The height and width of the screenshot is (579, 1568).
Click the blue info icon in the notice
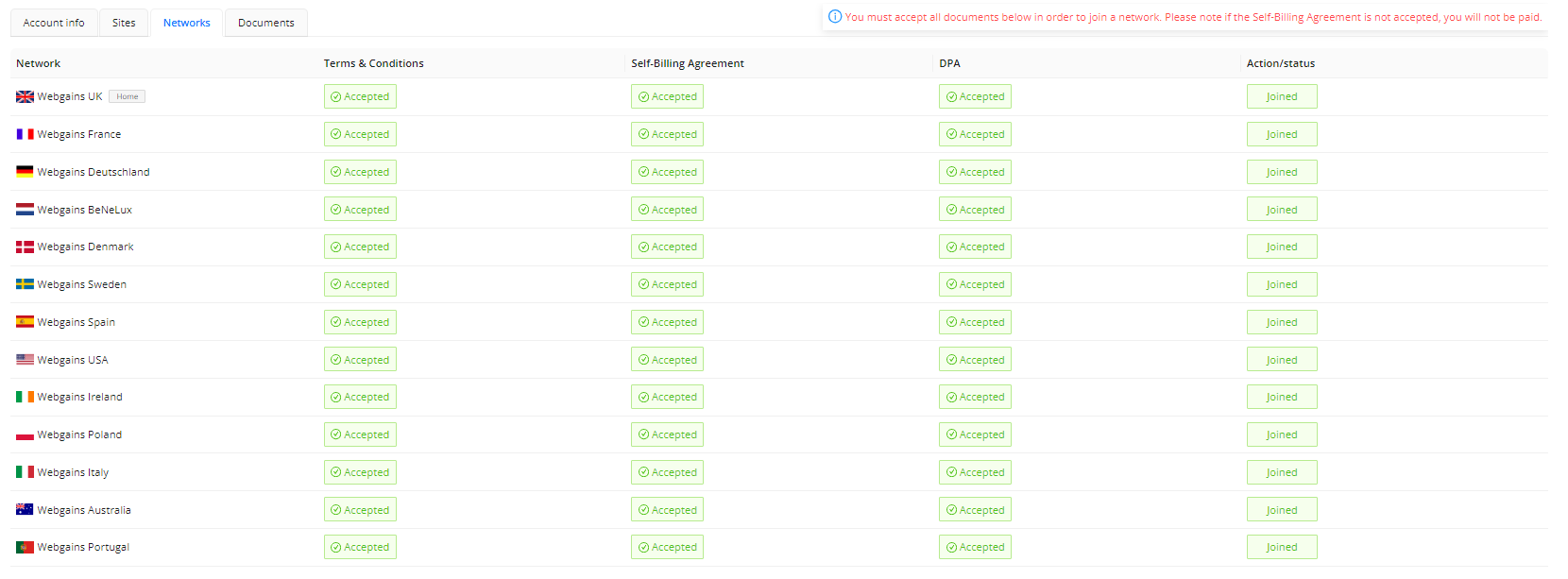[x=835, y=17]
